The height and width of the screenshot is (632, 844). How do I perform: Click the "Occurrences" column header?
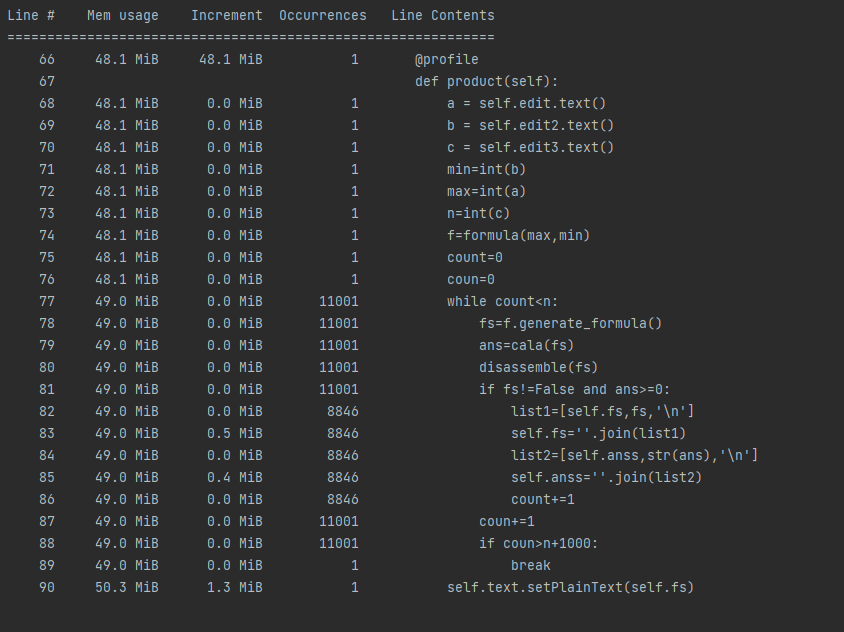click(322, 16)
